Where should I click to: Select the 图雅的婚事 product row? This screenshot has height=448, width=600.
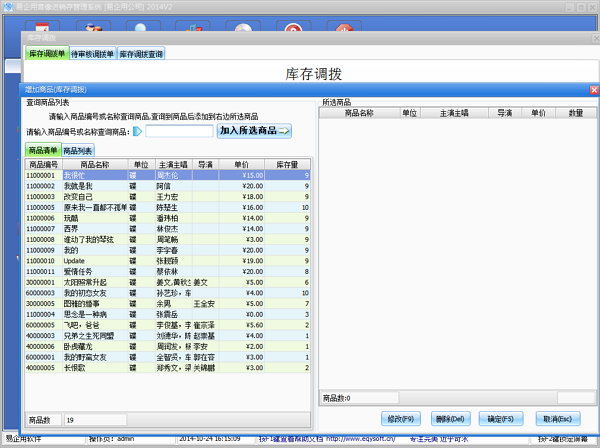point(168,304)
